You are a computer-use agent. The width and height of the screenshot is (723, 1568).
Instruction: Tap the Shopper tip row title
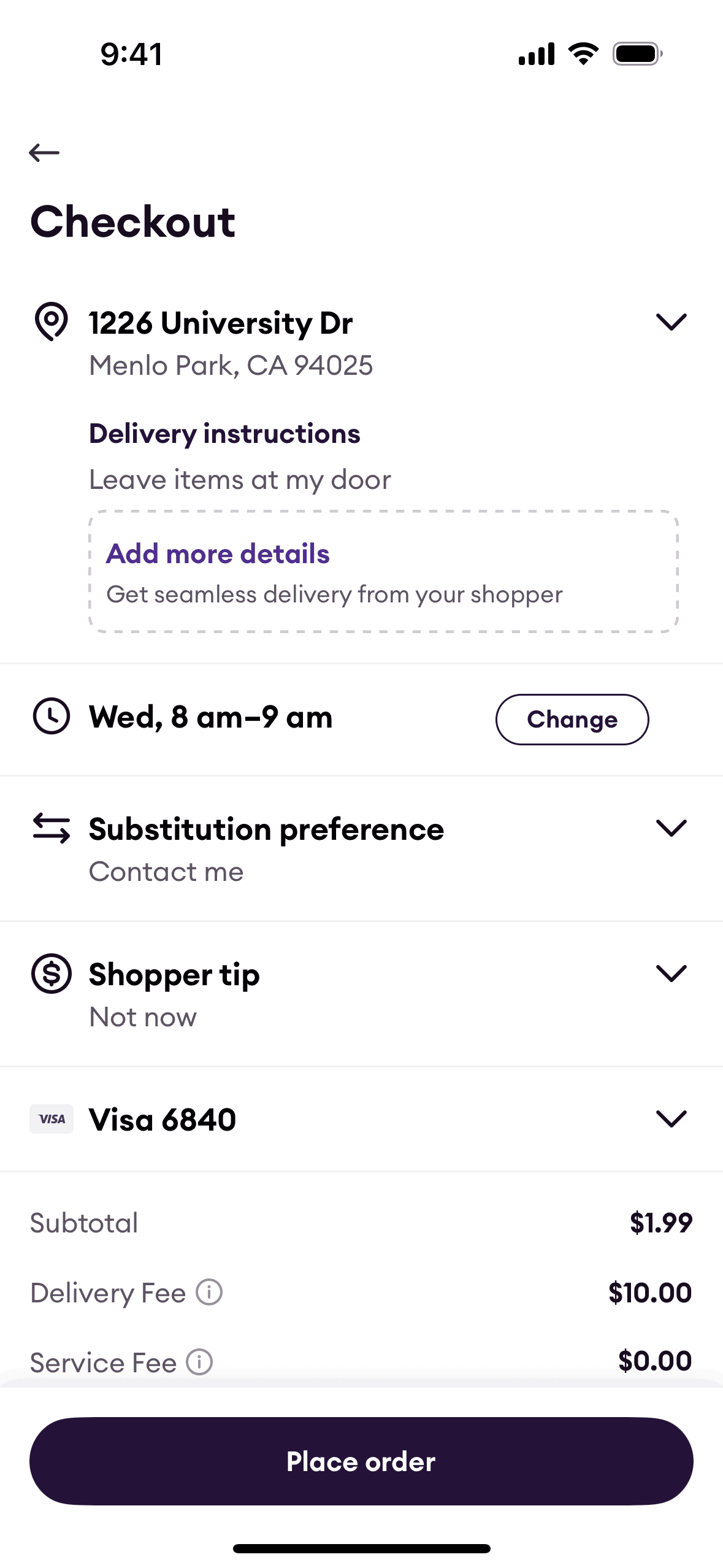[174, 974]
